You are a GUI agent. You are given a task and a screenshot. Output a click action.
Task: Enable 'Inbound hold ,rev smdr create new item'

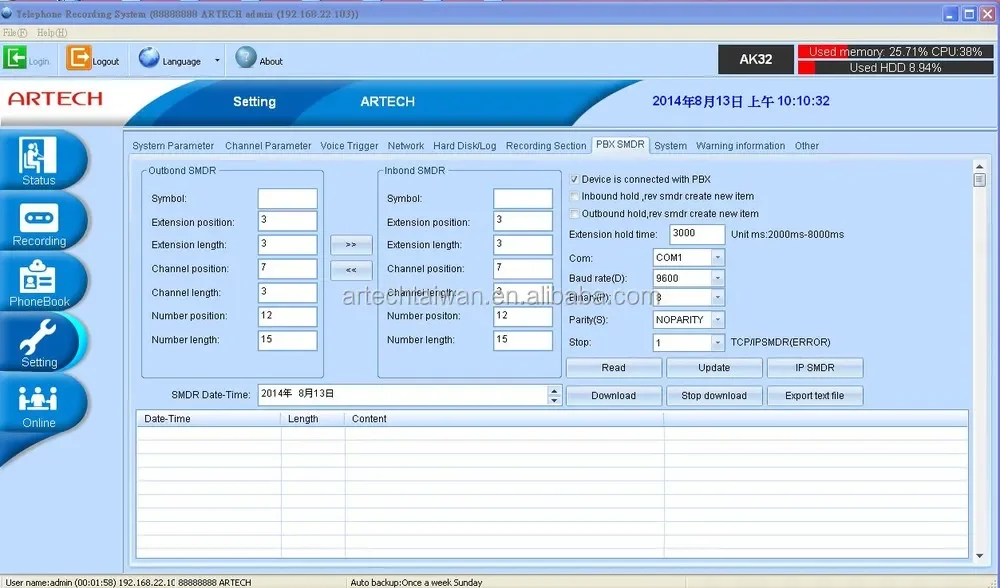point(575,196)
